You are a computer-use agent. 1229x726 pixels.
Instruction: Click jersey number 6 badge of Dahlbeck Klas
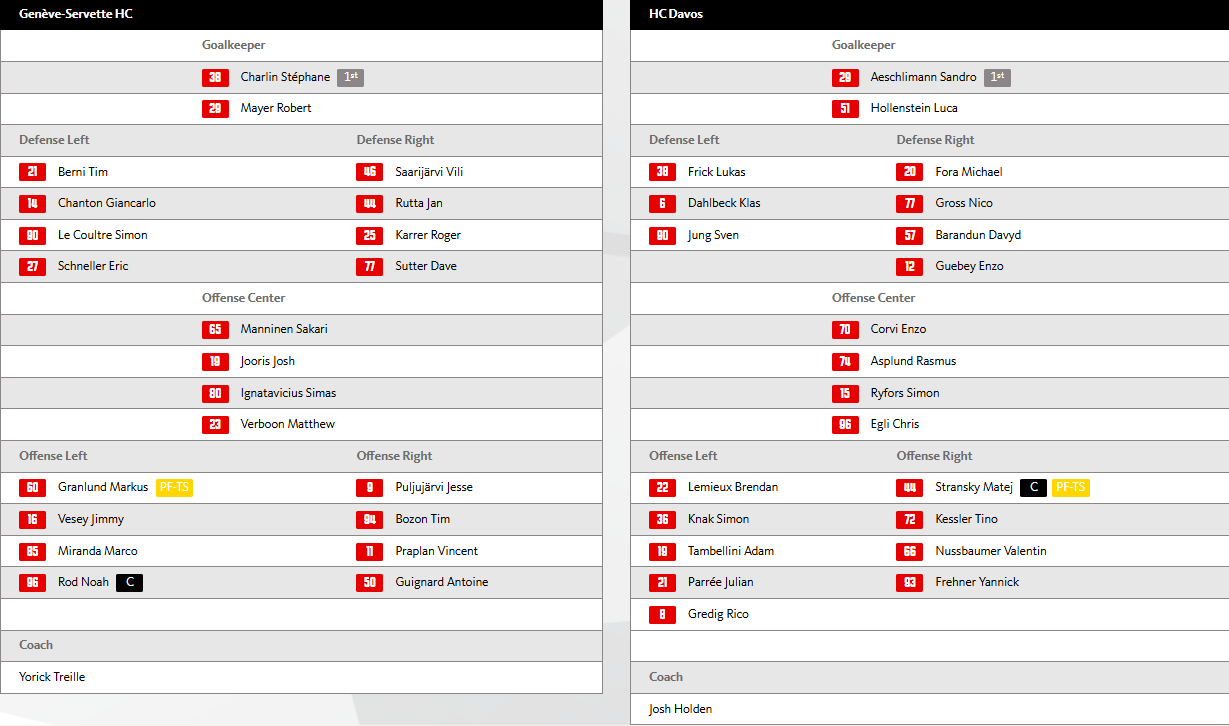pos(662,203)
